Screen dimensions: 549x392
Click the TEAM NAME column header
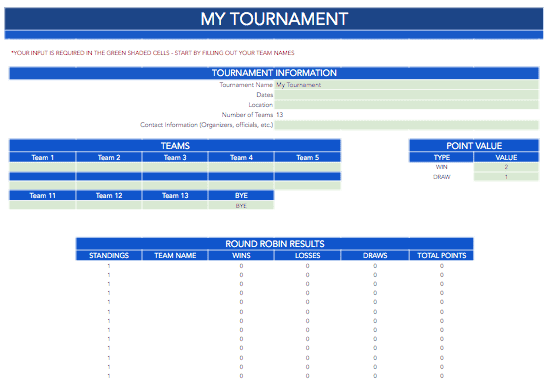click(x=175, y=256)
